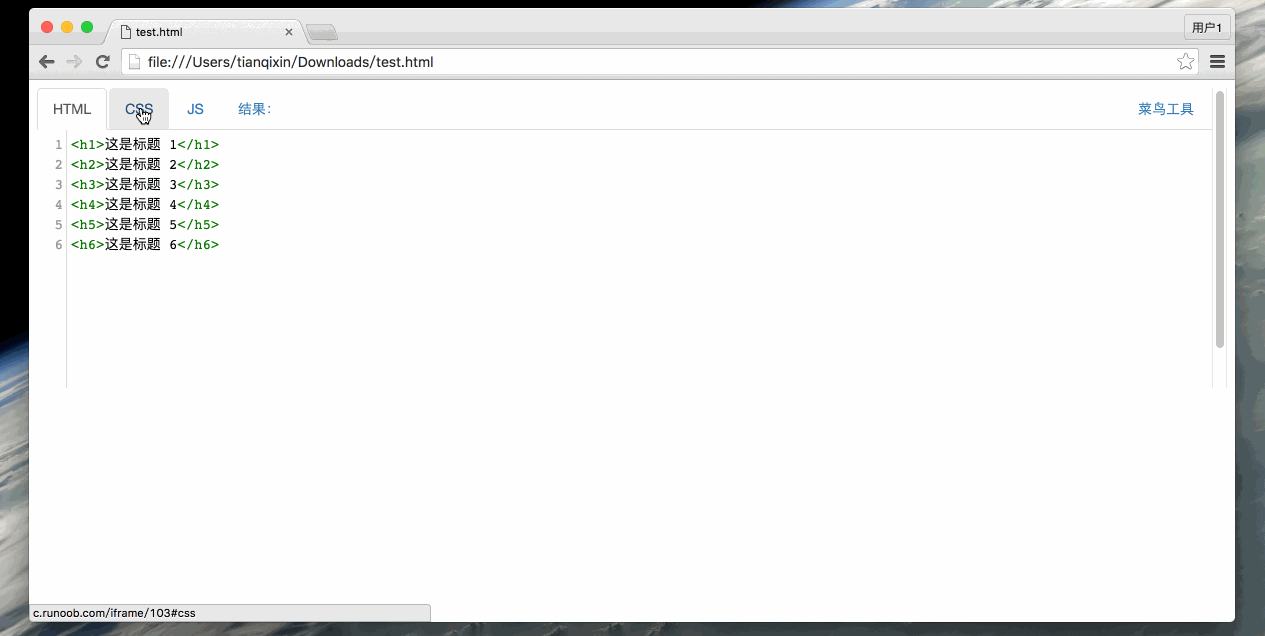Open the Chrome hamburger menu

click(x=1217, y=62)
